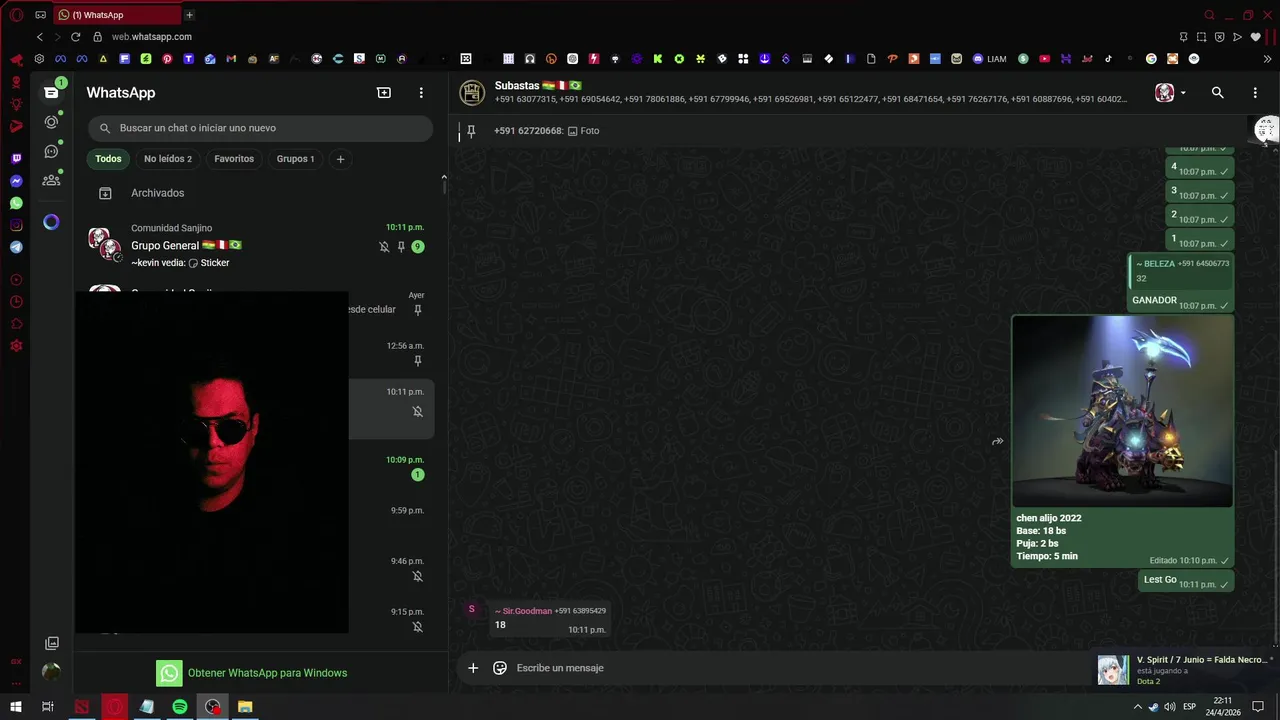Go back in browser history
Viewport: 1280px width, 720px height.
click(x=40, y=36)
